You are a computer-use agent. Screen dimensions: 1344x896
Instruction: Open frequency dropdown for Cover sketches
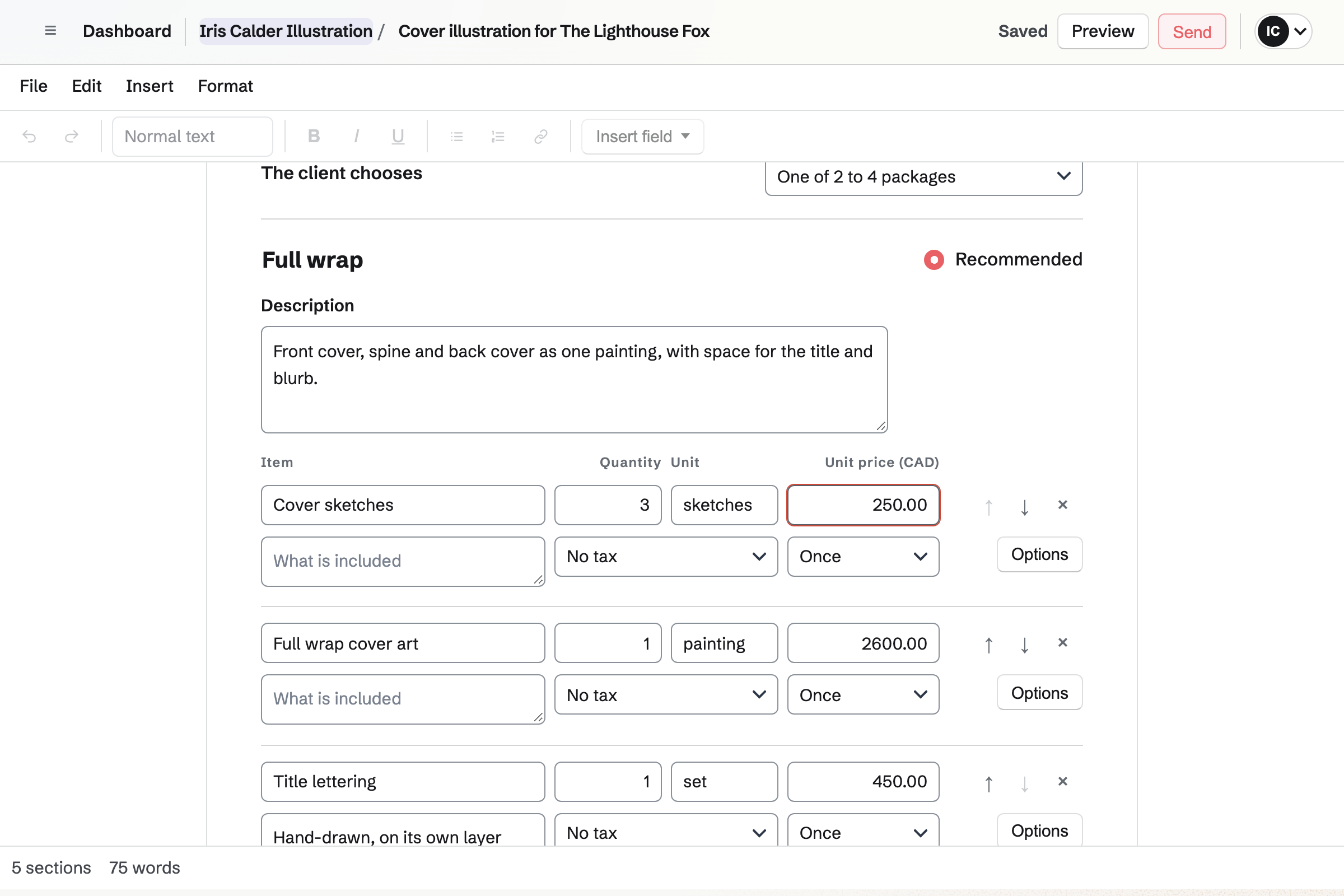point(863,557)
